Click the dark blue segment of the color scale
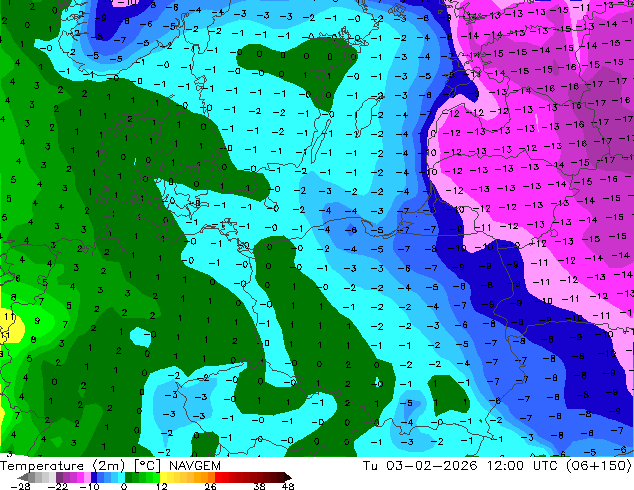 tap(94, 477)
